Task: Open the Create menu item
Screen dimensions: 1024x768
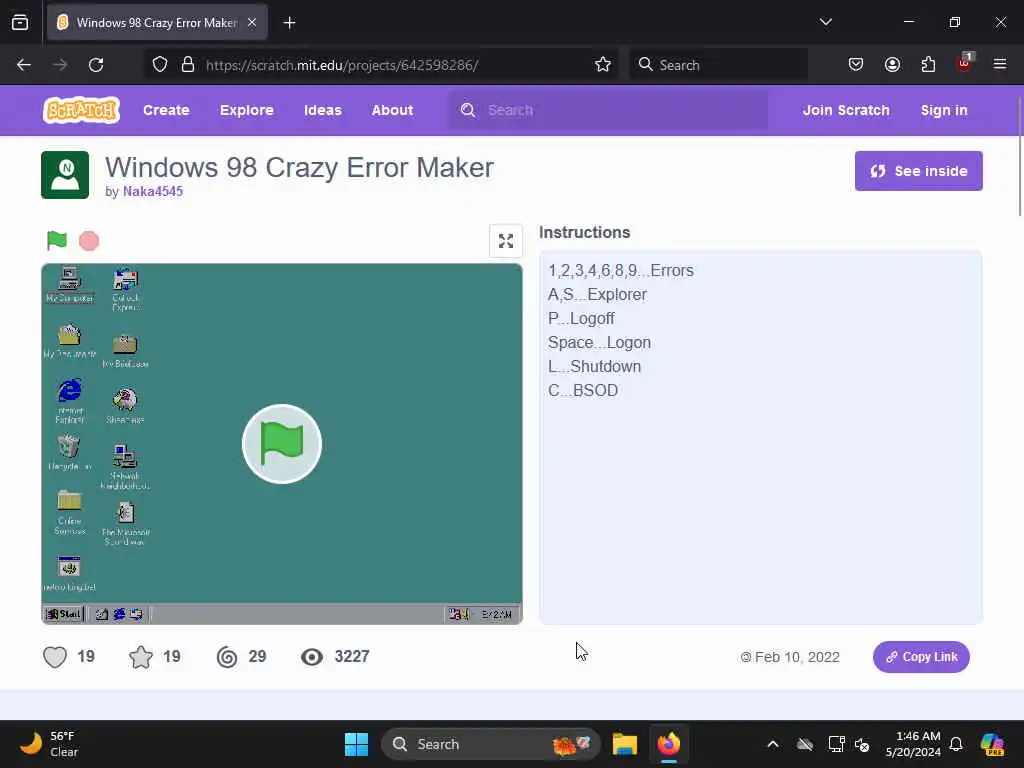Action: coord(167,110)
